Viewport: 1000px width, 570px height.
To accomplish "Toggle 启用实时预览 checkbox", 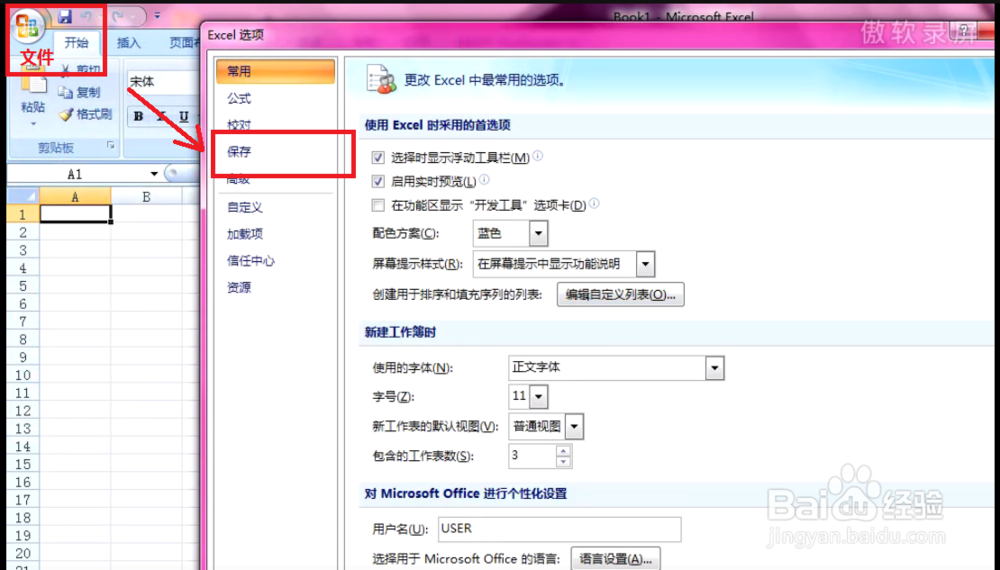I will [x=378, y=181].
